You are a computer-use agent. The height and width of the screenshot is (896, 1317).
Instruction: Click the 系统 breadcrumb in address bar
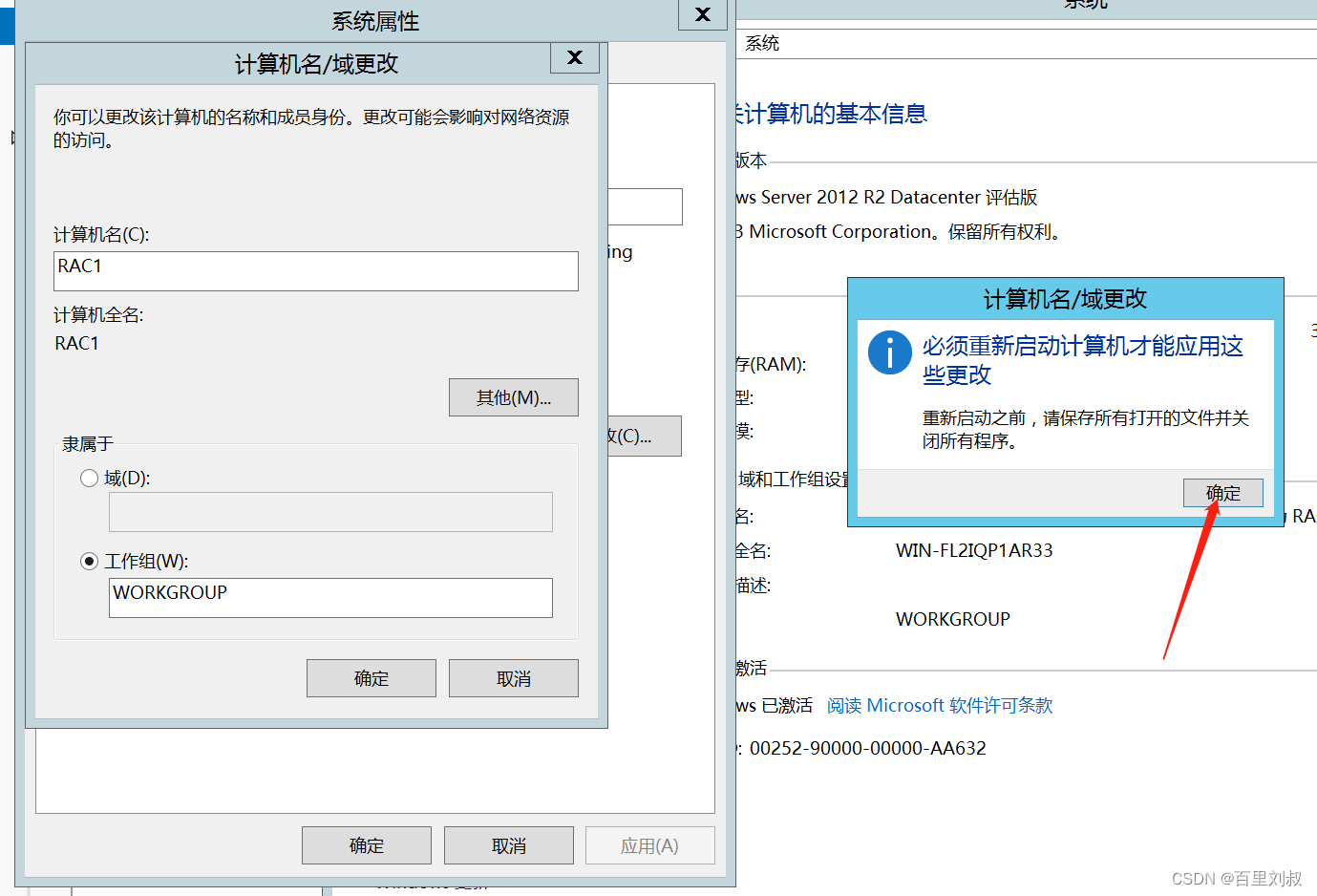click(x=762, y=43)
